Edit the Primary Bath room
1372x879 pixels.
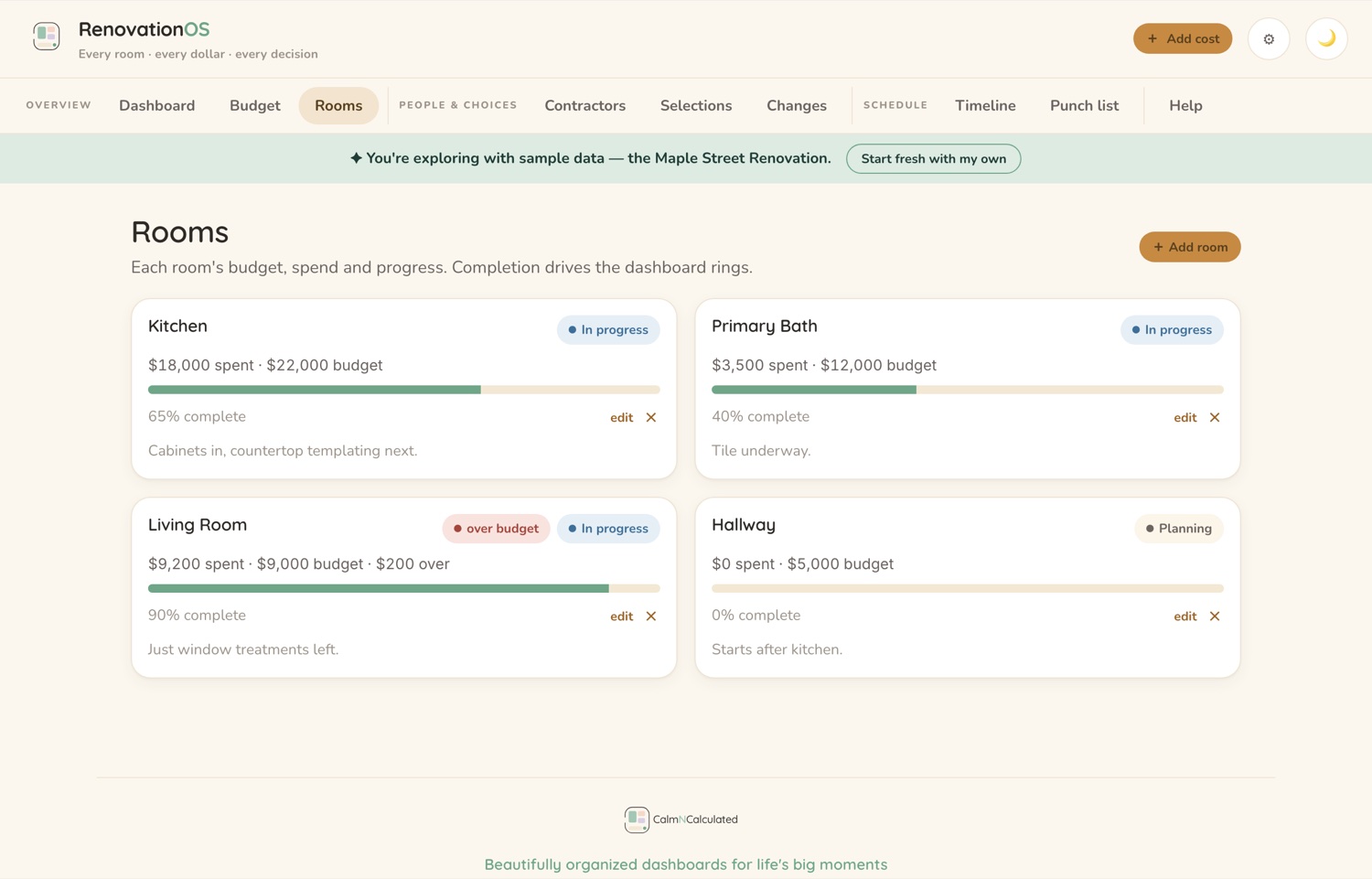(x=1185, y=417)
